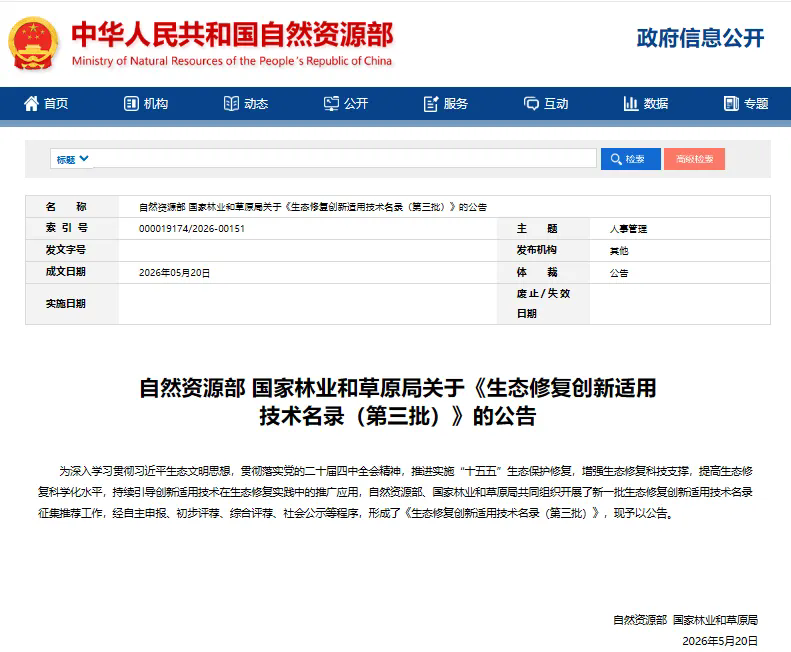
Task: Click the 政府信息公开 header link
Action: [700, 38]
